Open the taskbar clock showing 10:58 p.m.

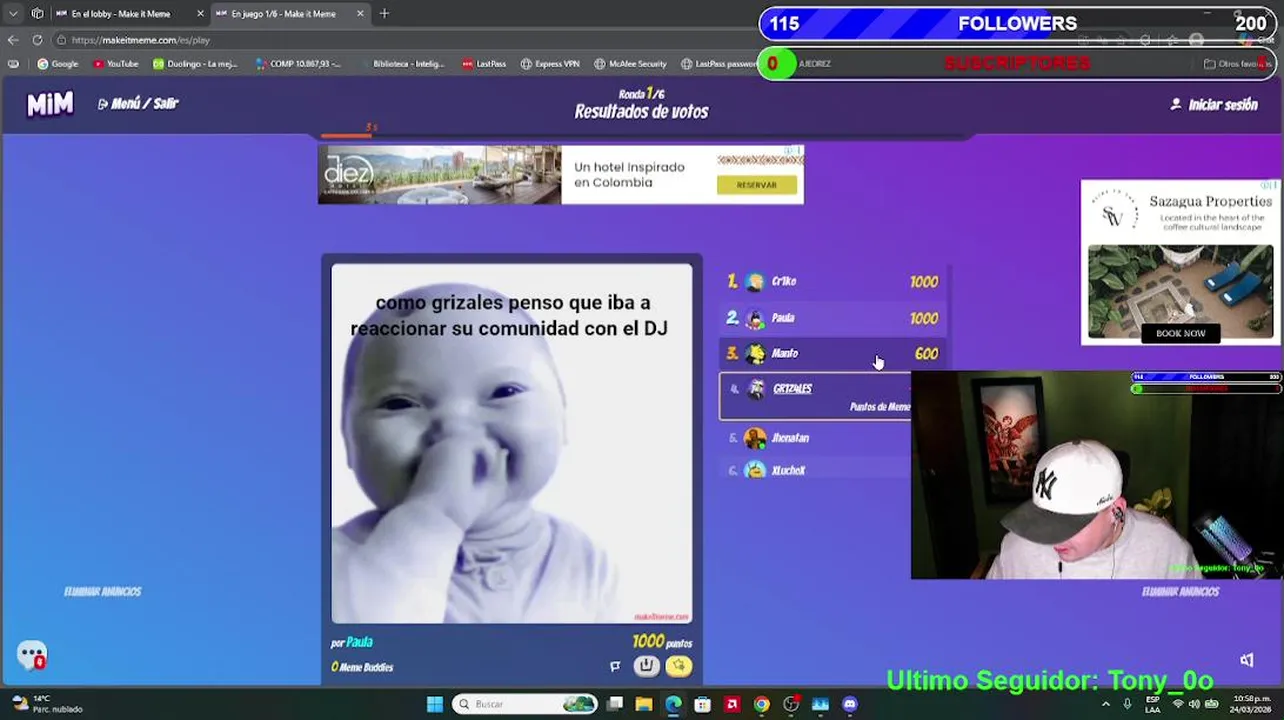[1252, 704]
